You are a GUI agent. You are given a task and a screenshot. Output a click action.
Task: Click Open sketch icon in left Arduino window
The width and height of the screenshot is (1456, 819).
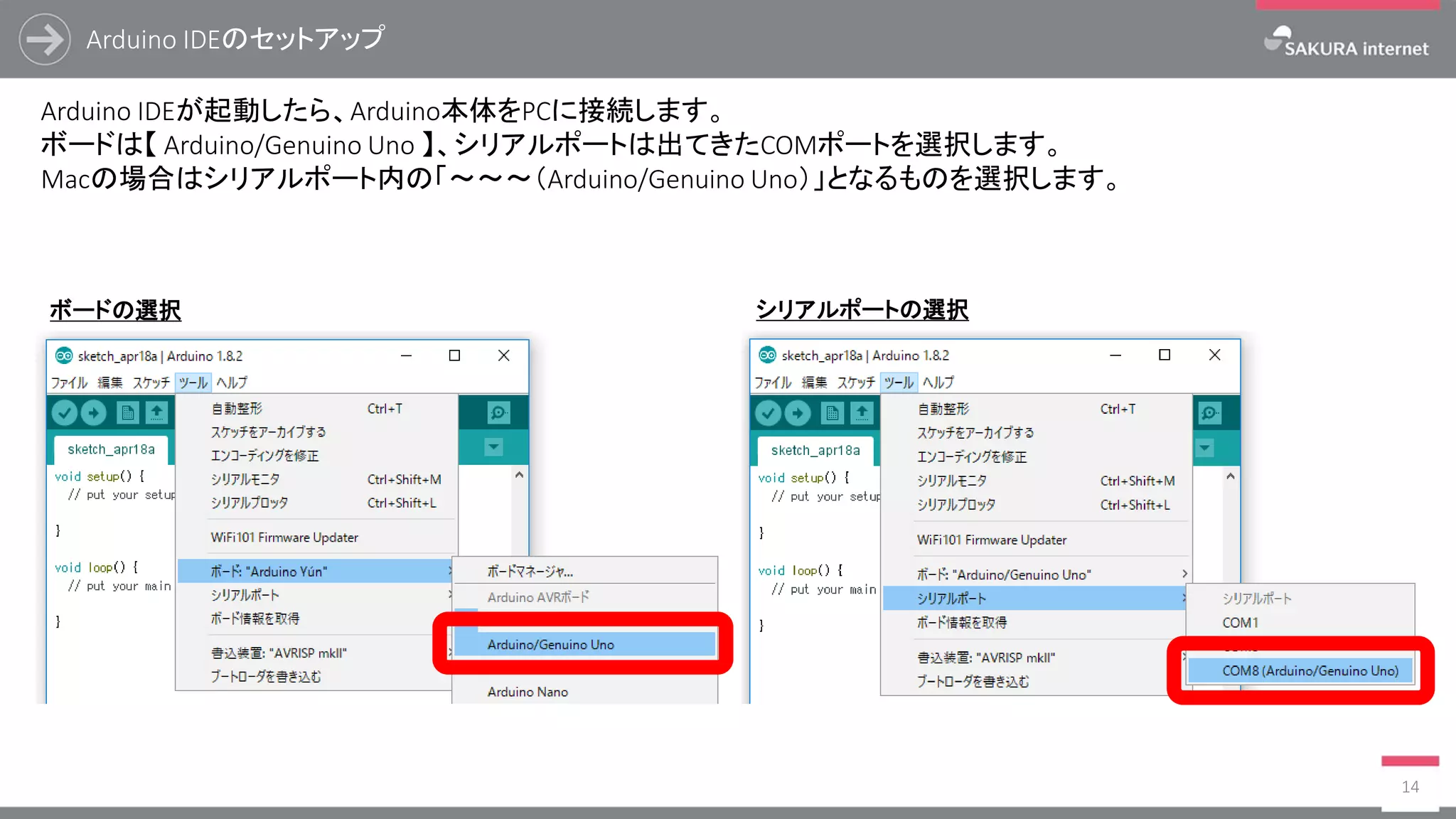coord(157,412)
